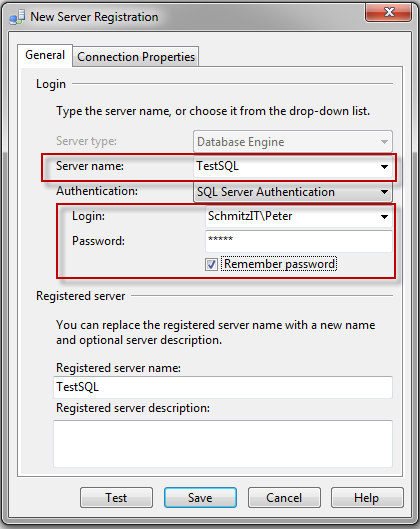Click the 'Login:' label beside SchmitzIT\Peter
Image resolution: width=420 pixels, height=529 pixels.
pos(88,216)
